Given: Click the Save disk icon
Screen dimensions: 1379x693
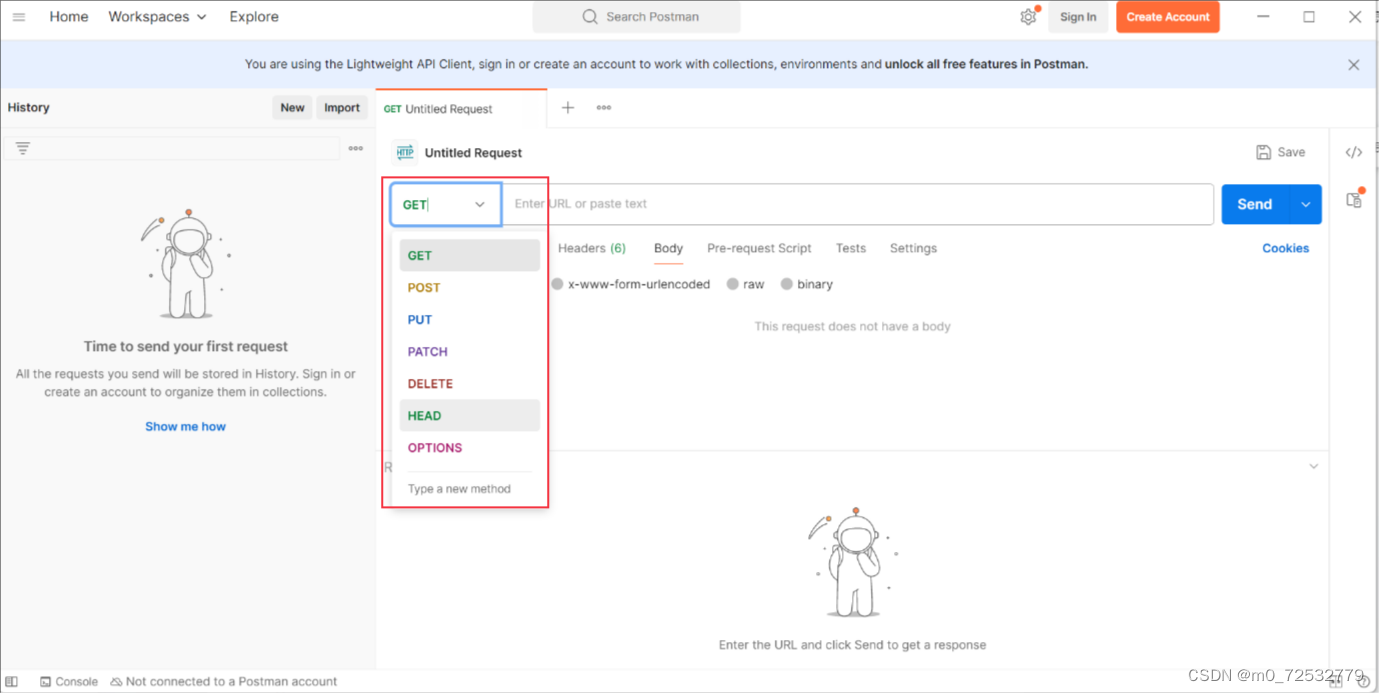Looking at the screenshot, I should click(x=1264, y=152).
